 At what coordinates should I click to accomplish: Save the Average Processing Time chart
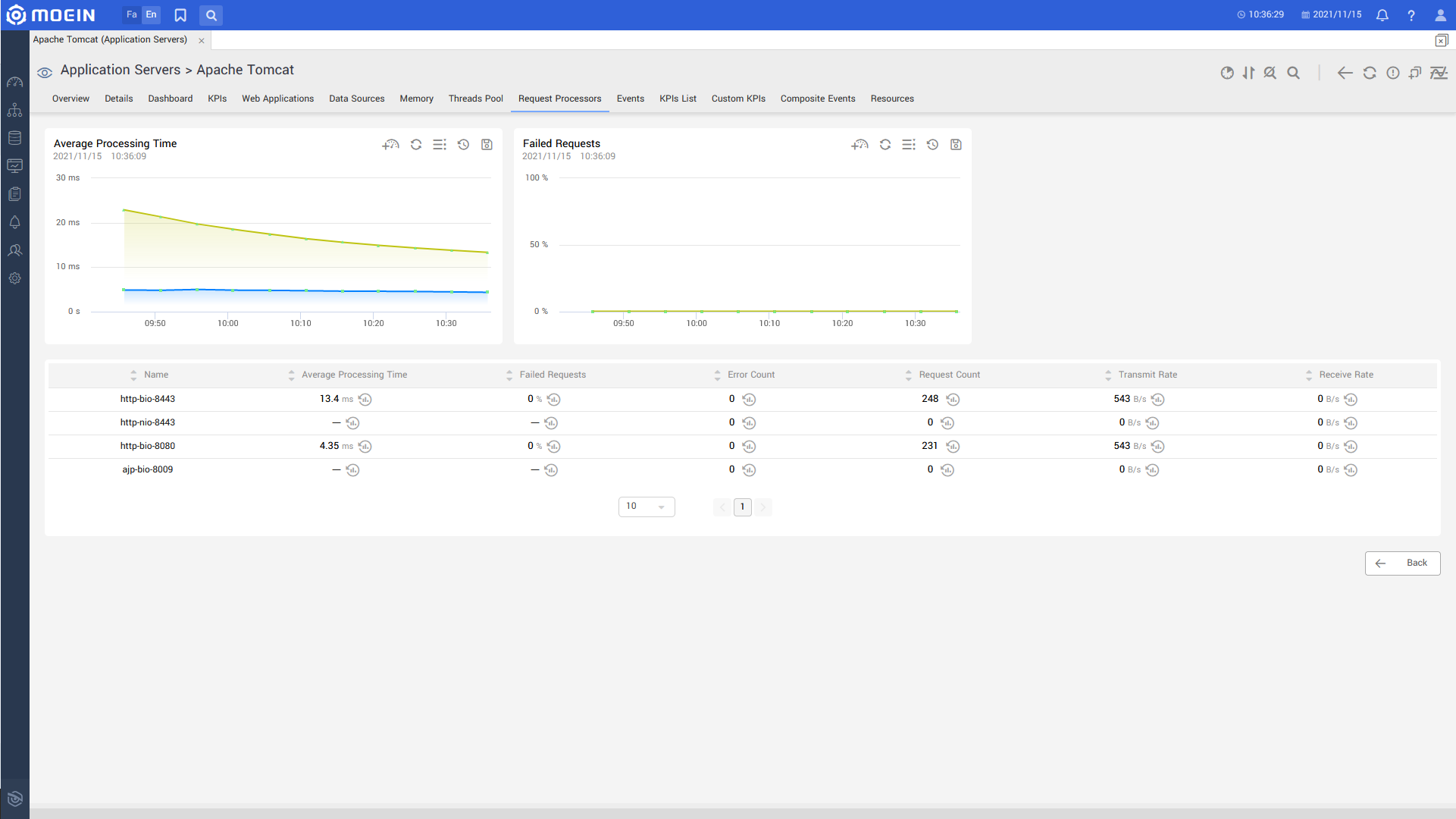coord(487,145)
